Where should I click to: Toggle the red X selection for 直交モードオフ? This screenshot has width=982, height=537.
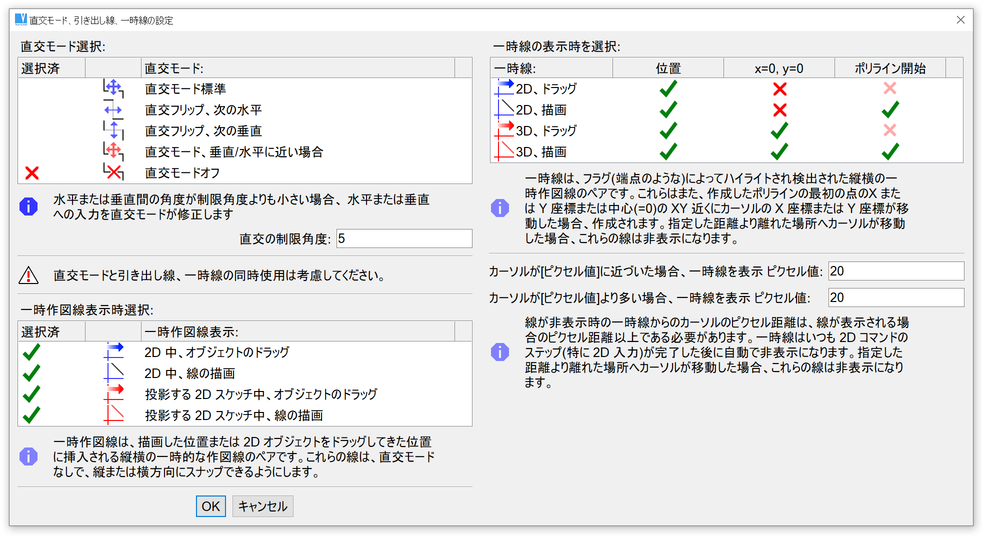[x=32, y=173]
